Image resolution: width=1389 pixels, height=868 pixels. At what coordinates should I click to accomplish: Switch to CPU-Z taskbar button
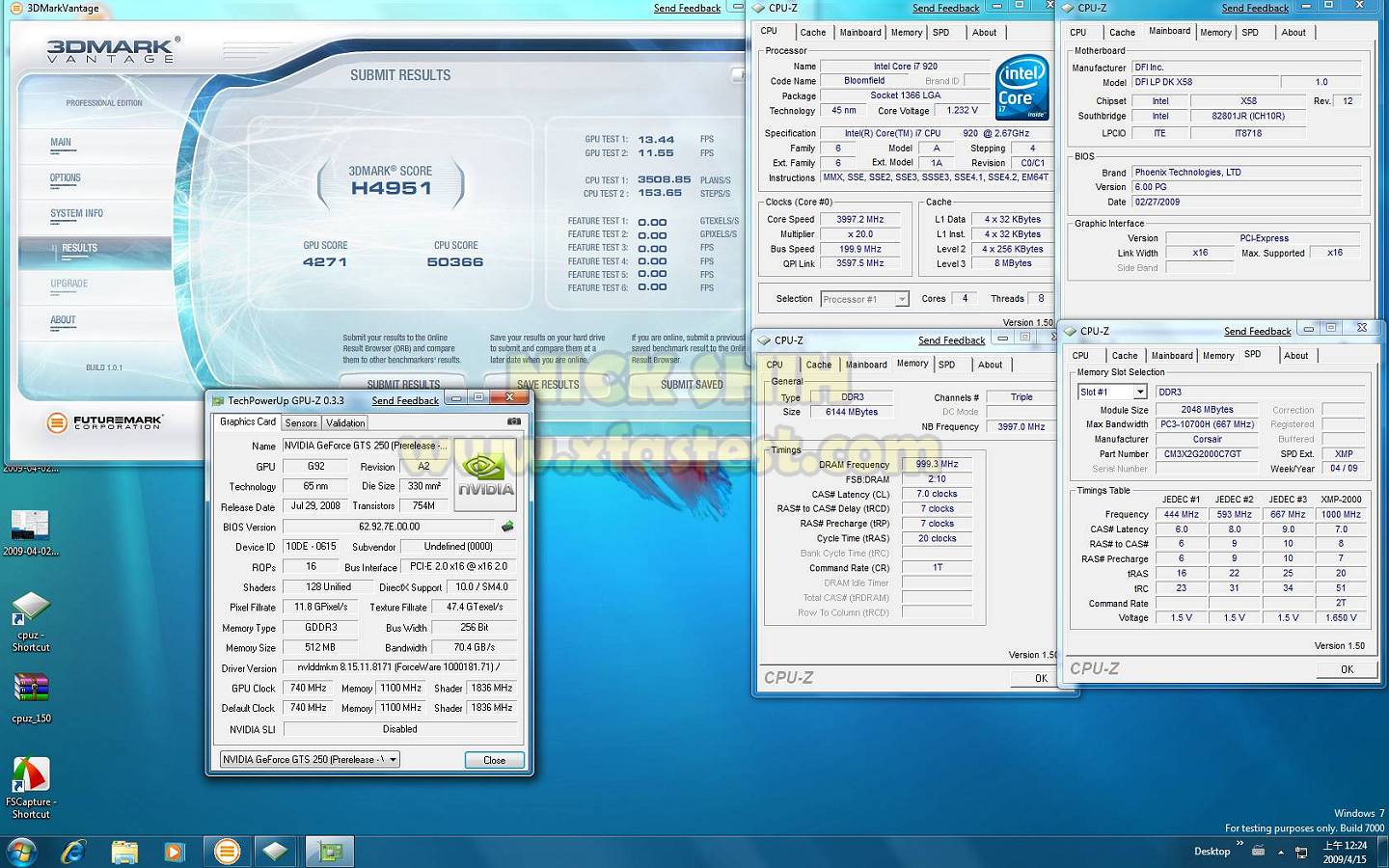click(x=276, y=852)
